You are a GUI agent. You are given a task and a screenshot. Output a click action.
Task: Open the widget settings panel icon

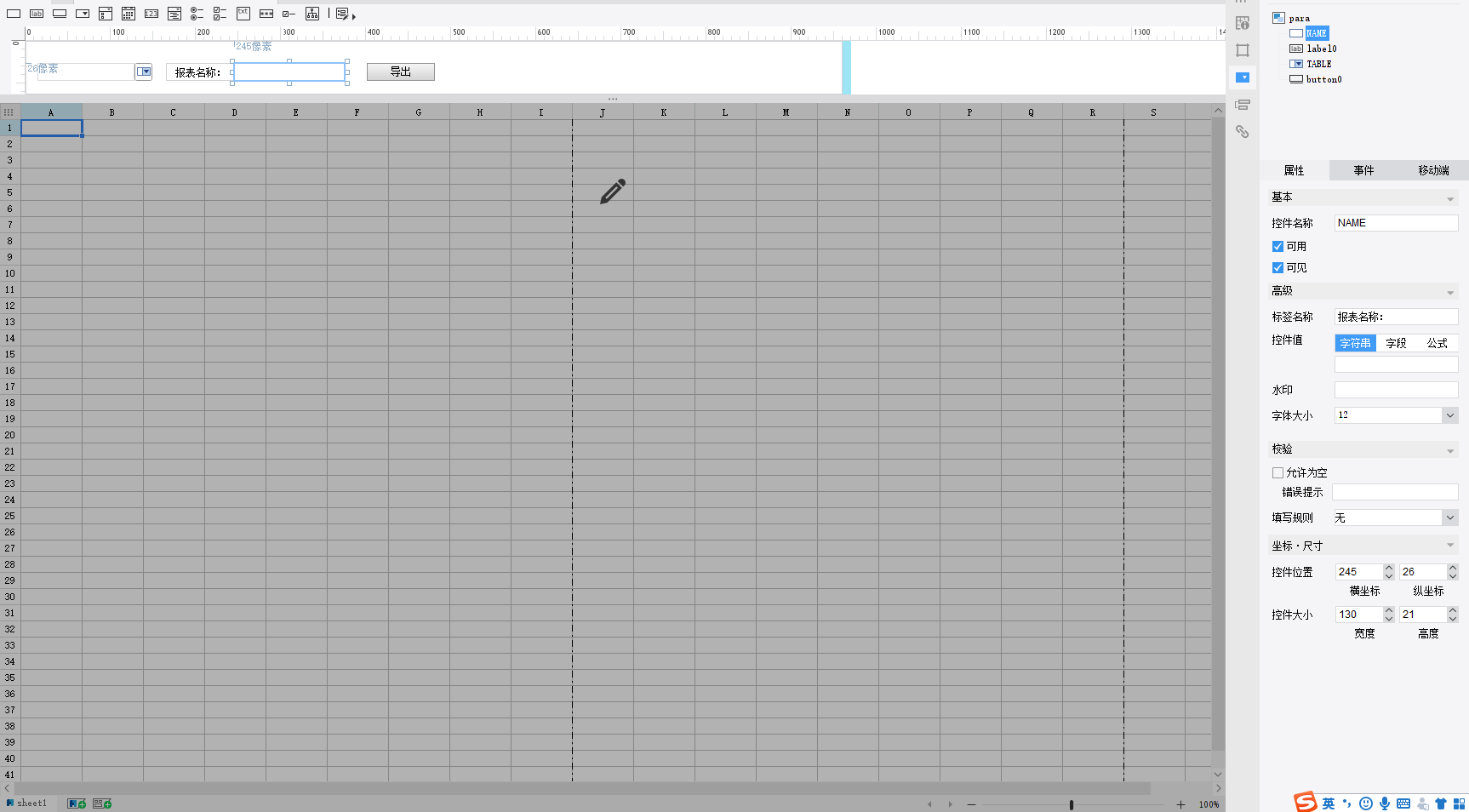pos(1243,77)
